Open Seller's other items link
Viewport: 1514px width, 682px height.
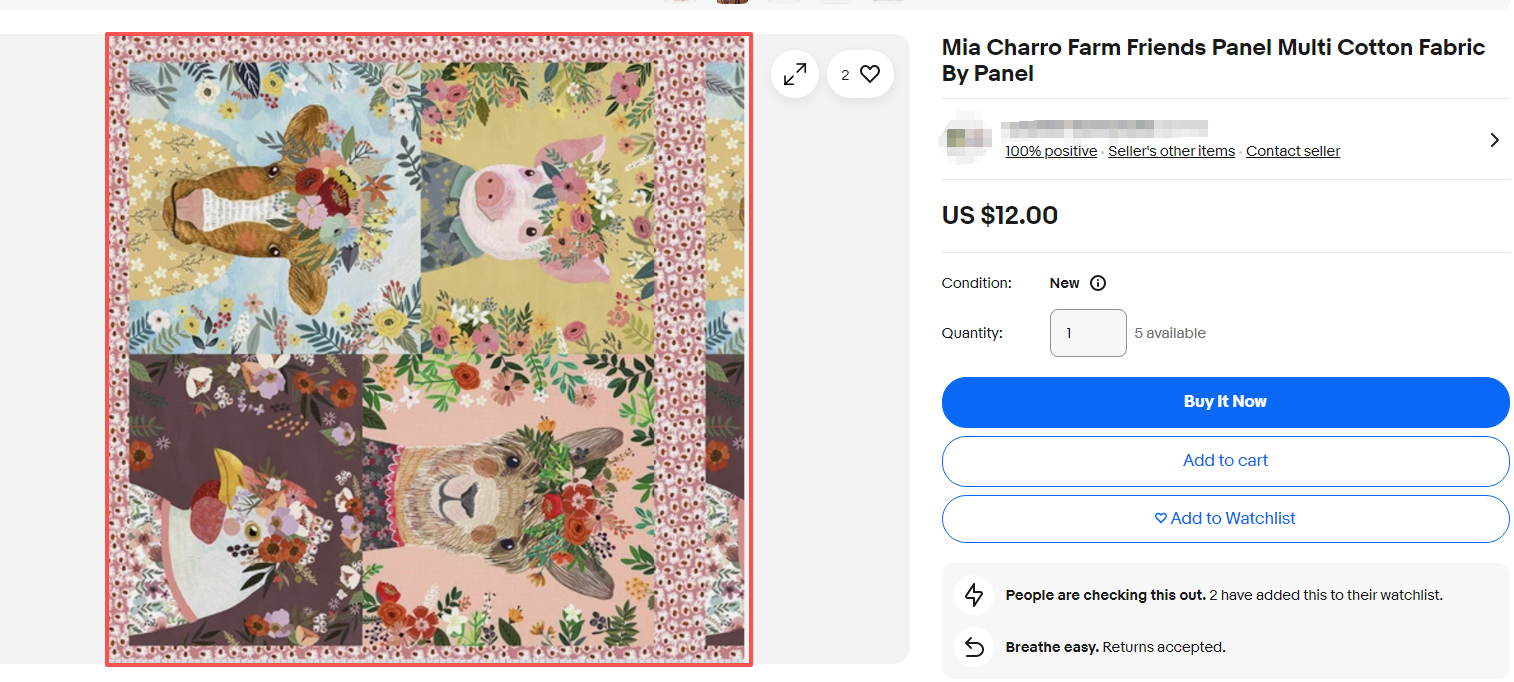pyautogui.click(x=1171, y=151)
